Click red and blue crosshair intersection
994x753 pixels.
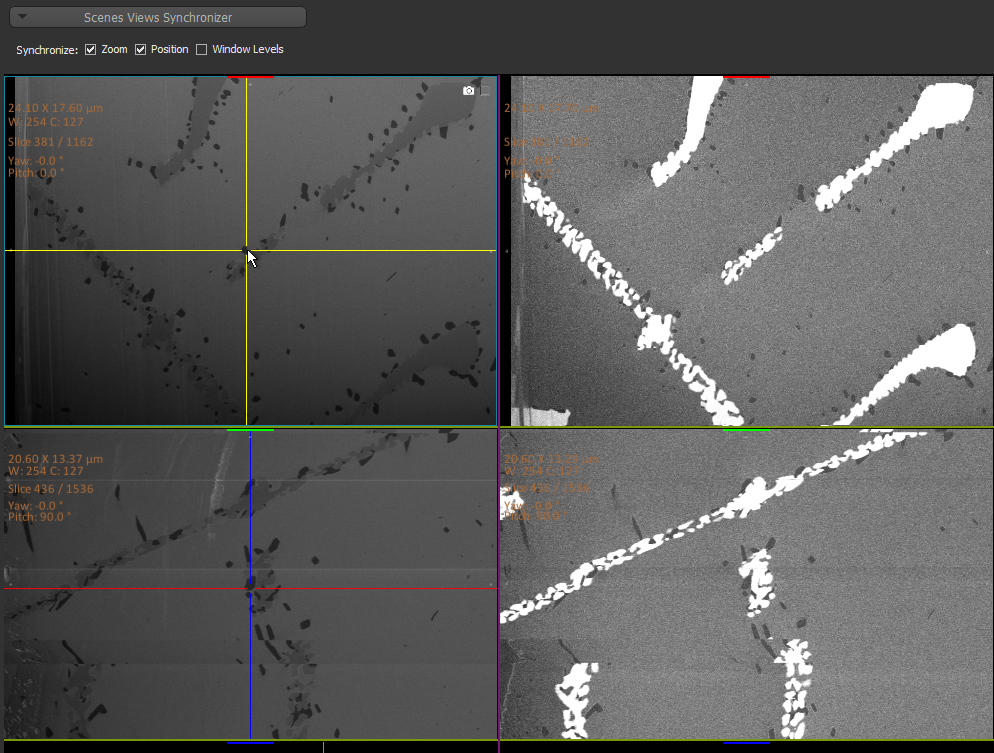pyautogui.click(x=250, y=588)
